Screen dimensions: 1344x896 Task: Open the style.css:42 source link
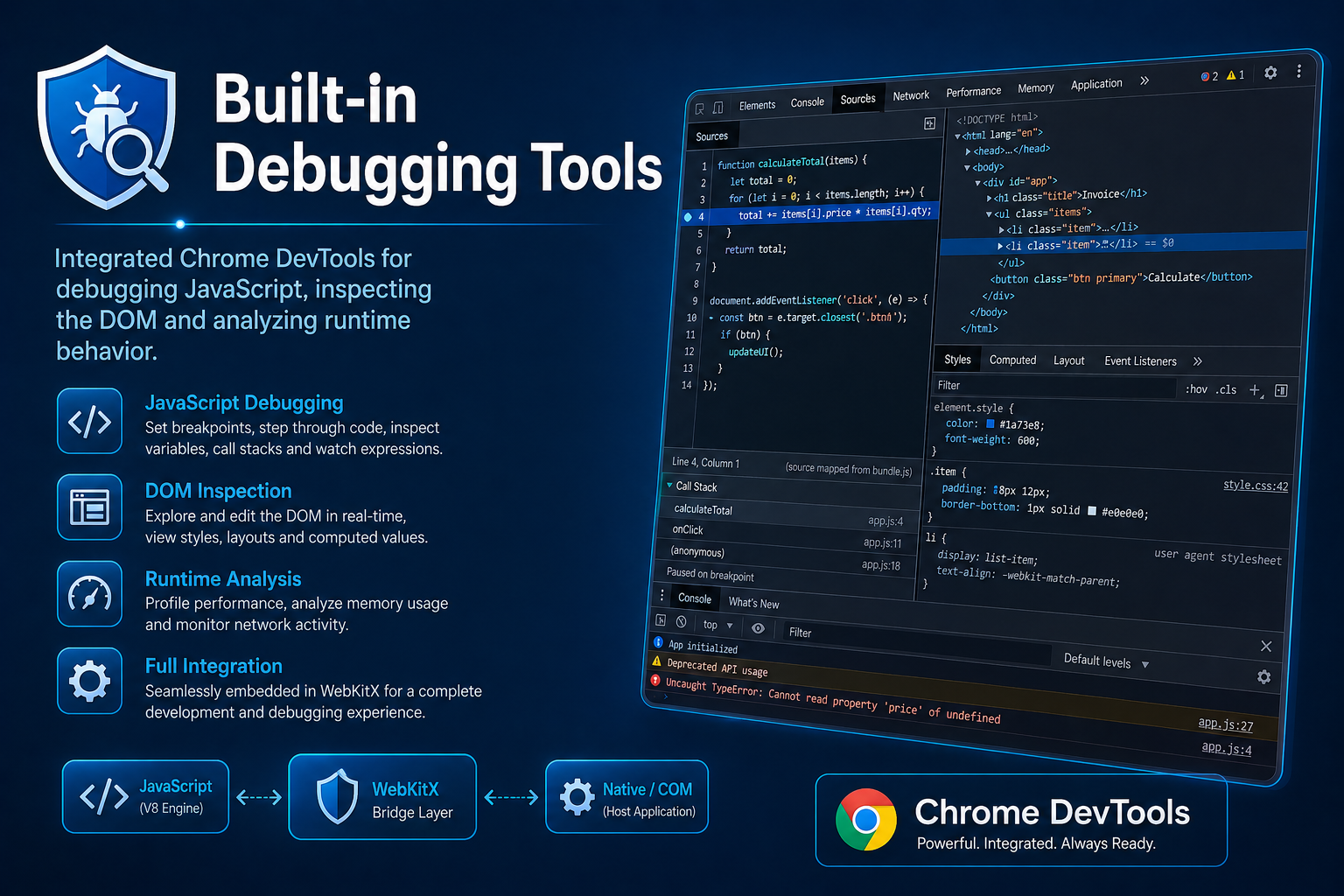pos(1256,485)
